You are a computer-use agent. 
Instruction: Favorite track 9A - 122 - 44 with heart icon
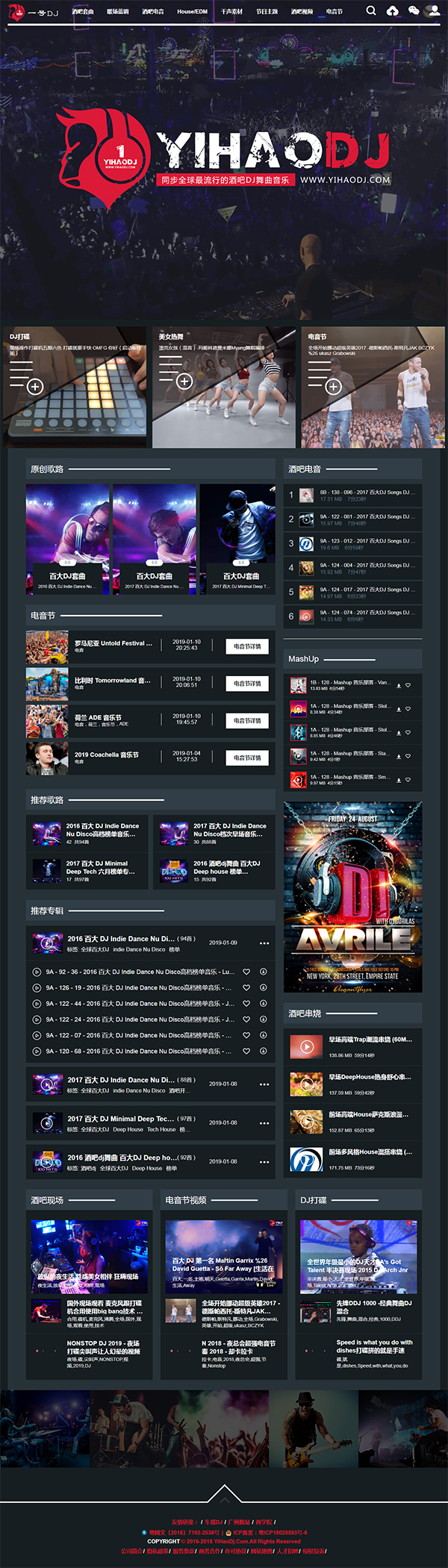click(x=246, y=1004)
